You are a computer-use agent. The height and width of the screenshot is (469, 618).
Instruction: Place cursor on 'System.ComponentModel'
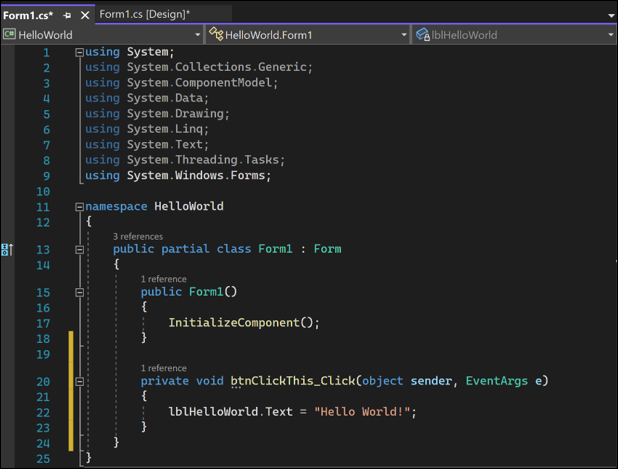point(199,83)
